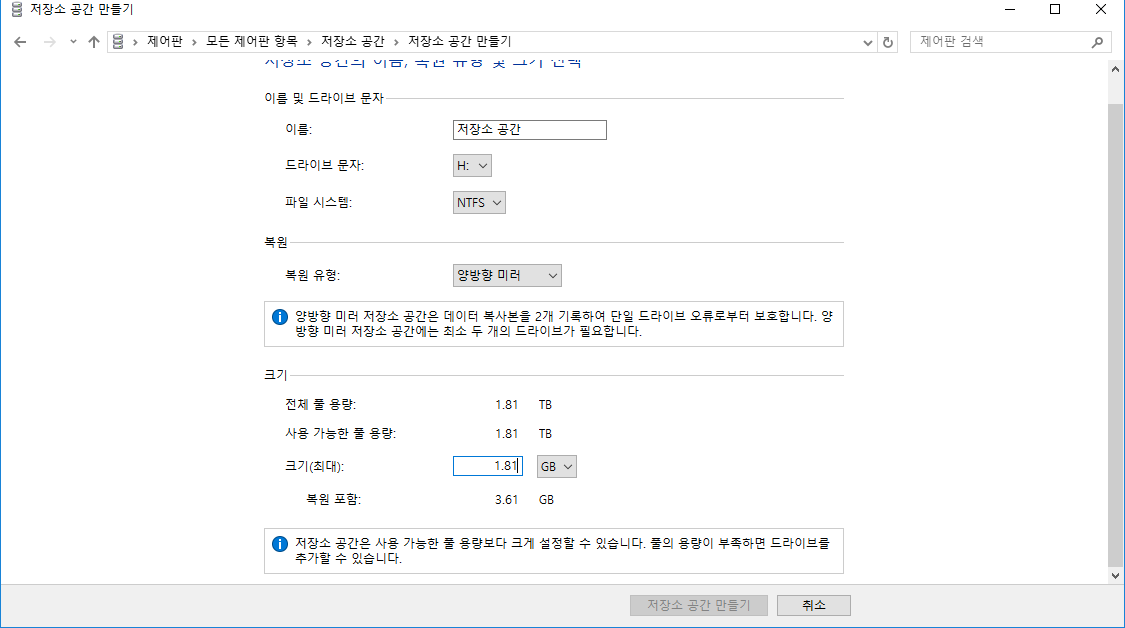
Task: Click the 취소 button
Action: click(x=814, y=605)
